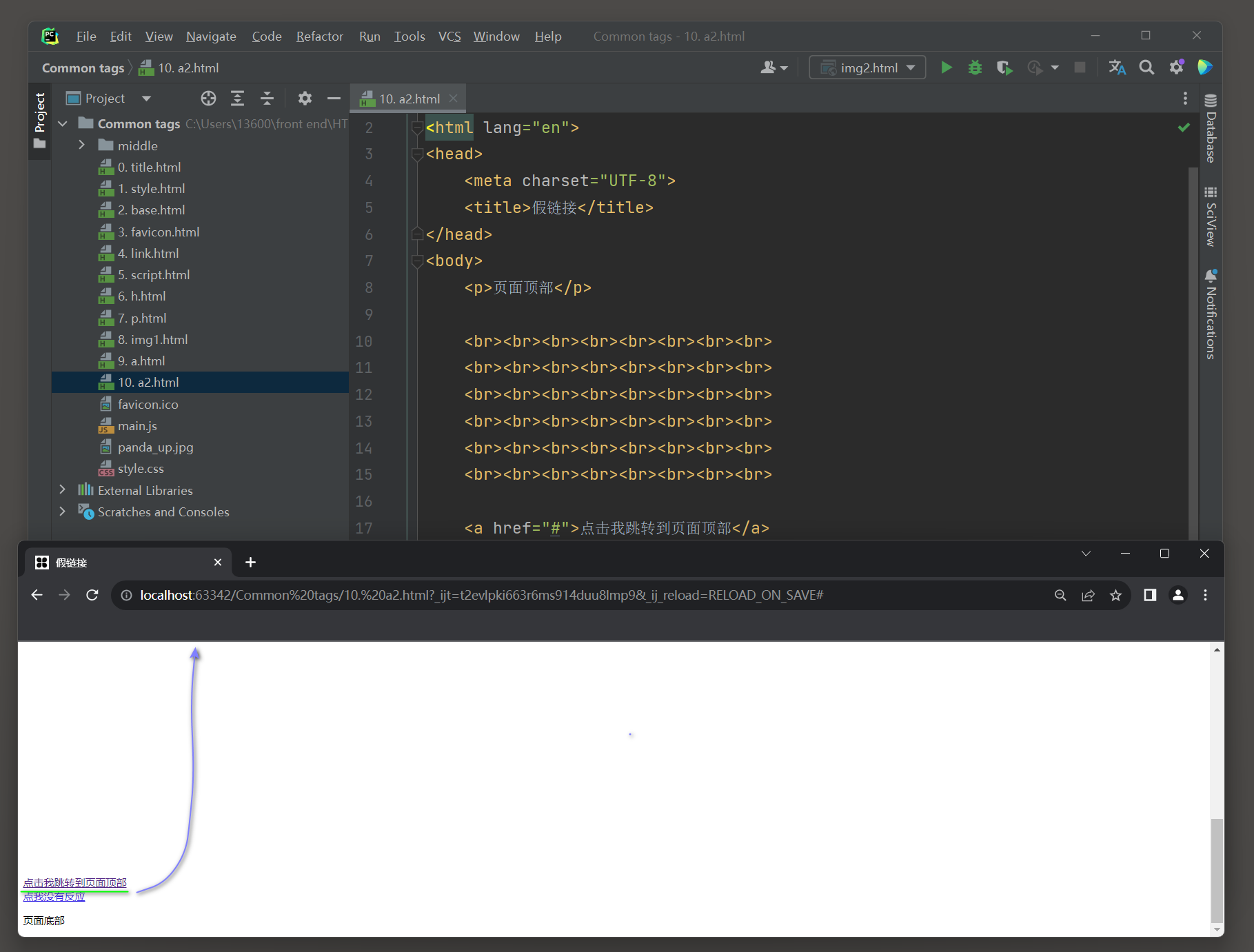The width and height of the screenshot is (1254, 952).
Task: Open user account dropdown arrow
Action: point(784,68)
